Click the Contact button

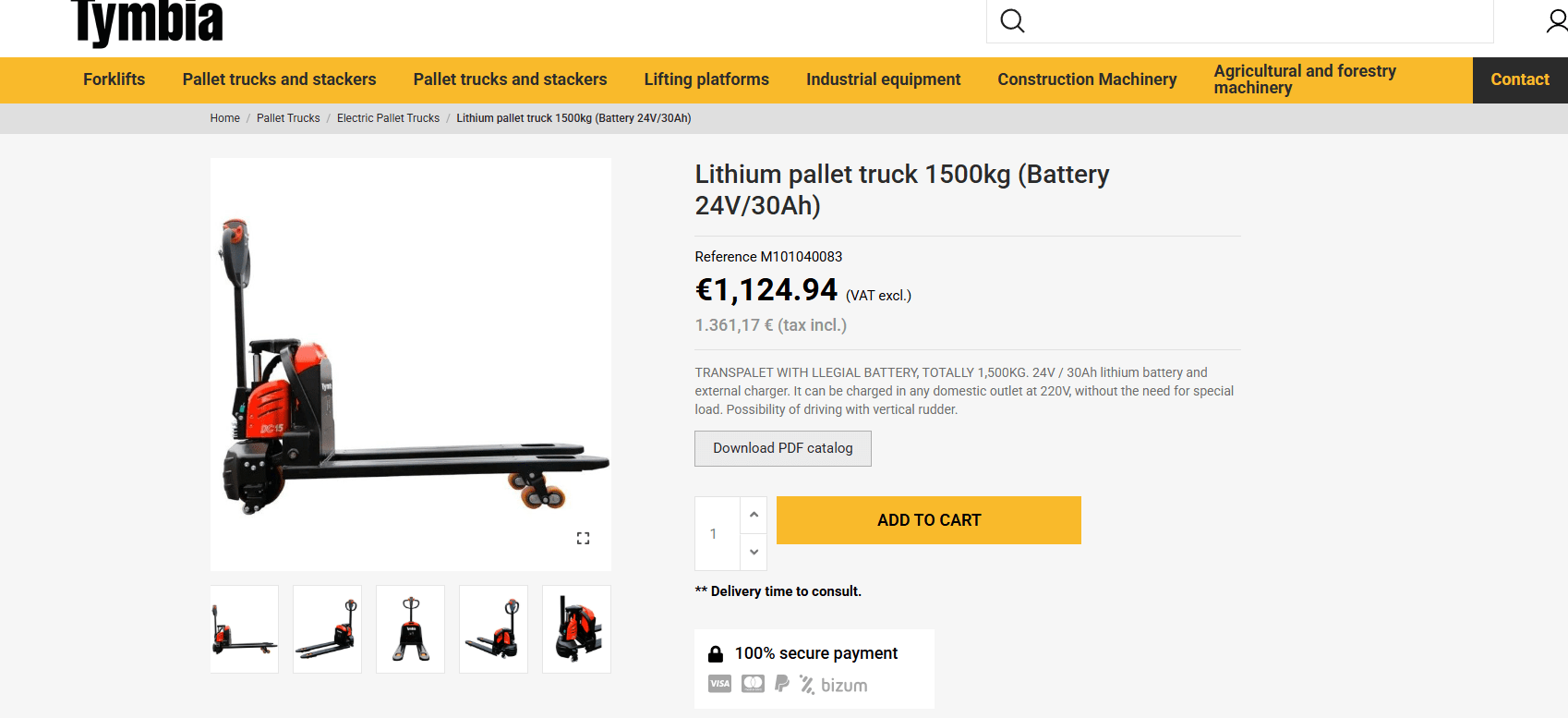tap(1519, 79)
